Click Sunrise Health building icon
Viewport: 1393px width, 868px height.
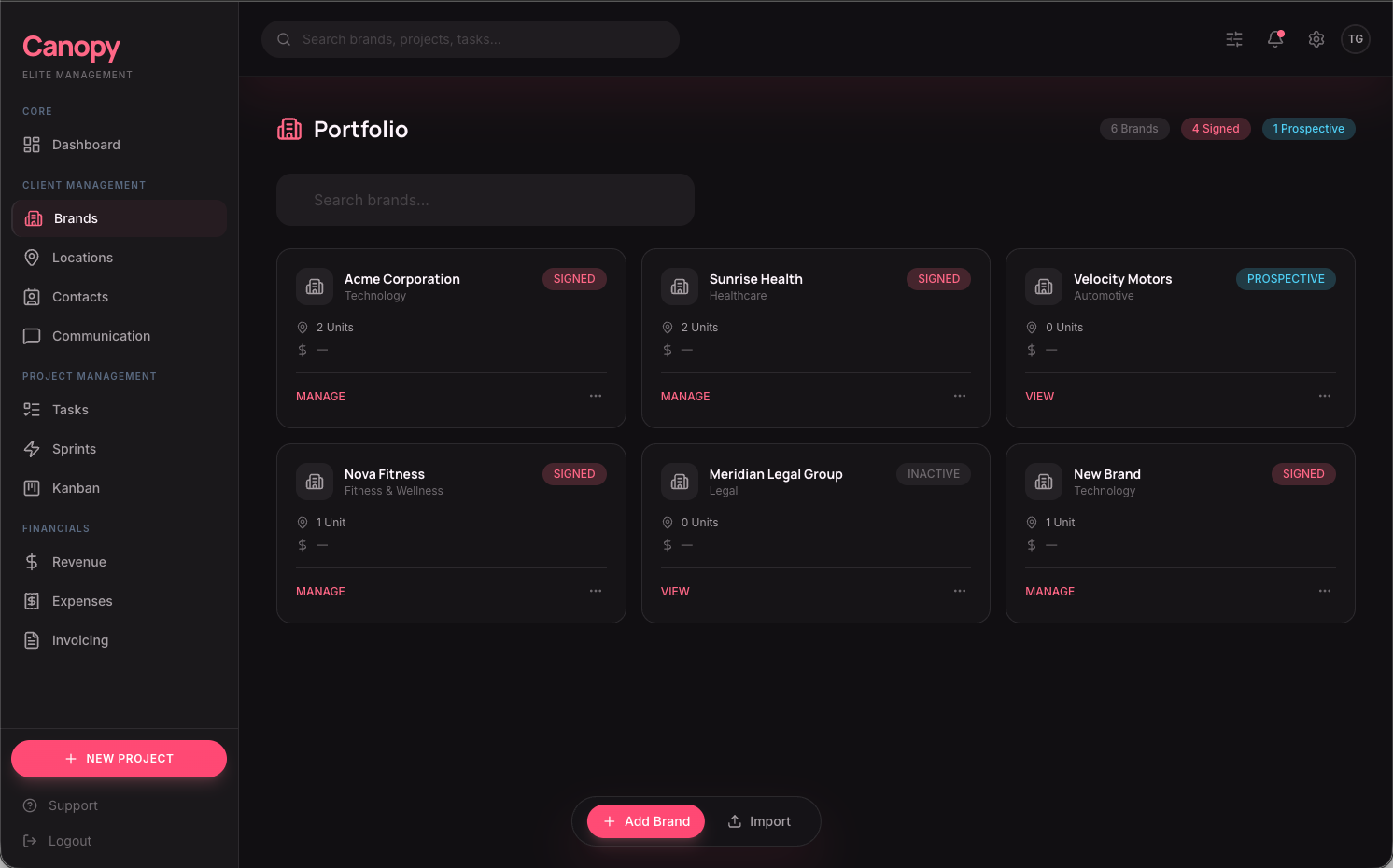coord(680,287)
